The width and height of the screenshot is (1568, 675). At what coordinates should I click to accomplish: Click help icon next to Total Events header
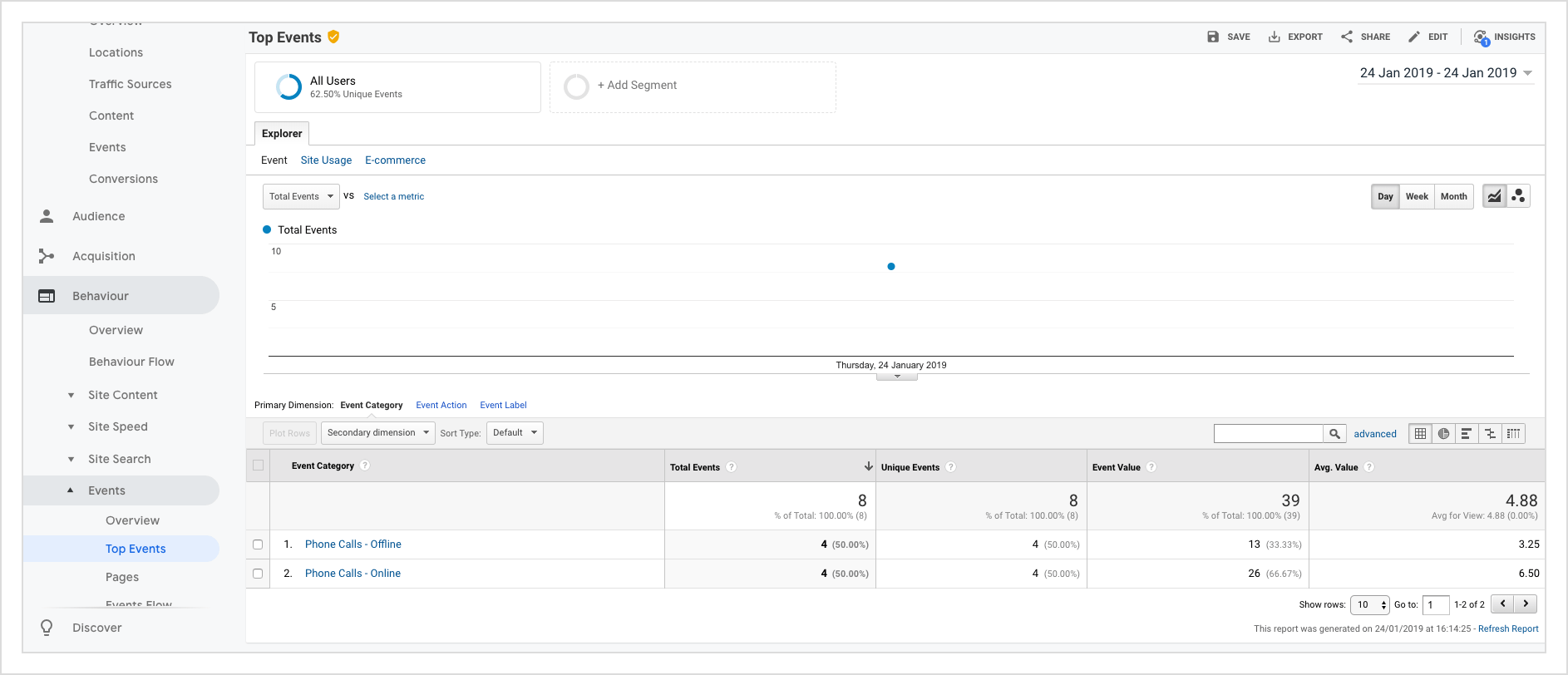[731, 467]
